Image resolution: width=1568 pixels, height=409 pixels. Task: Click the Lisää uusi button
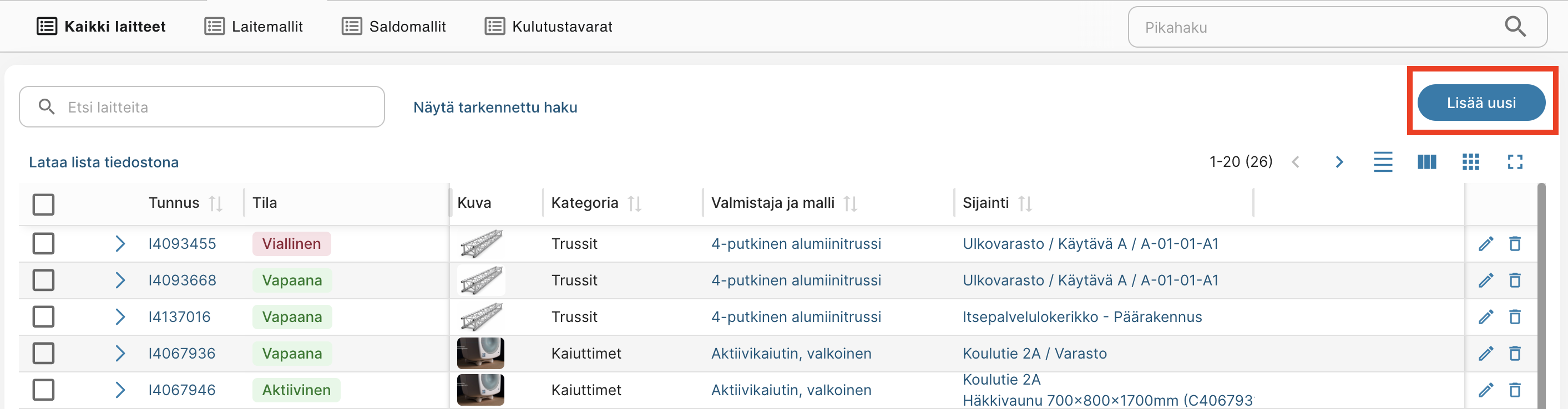[x=1481, y=103]
